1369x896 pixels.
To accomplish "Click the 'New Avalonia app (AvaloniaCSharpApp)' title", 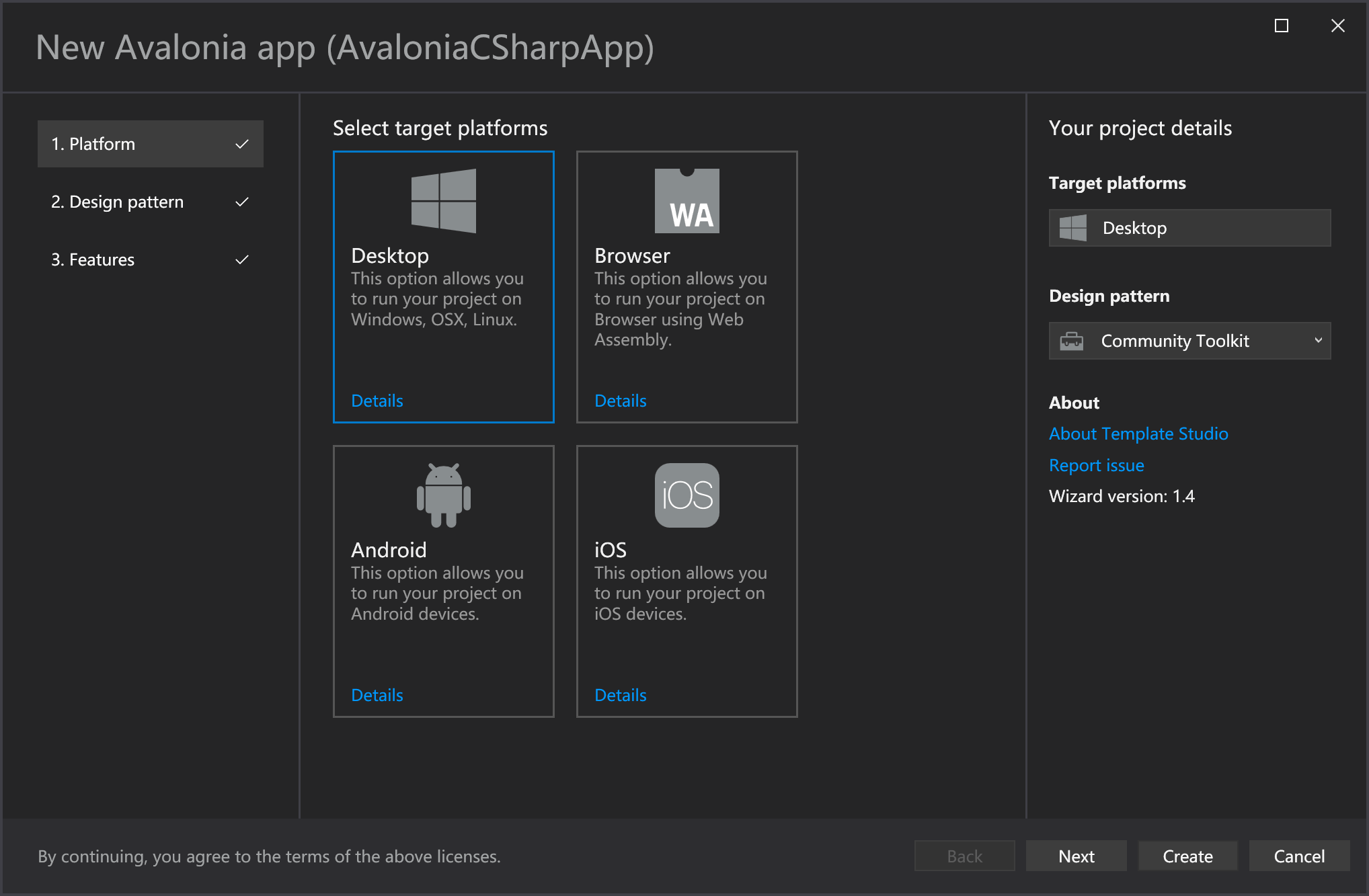I will pos(345,47).
